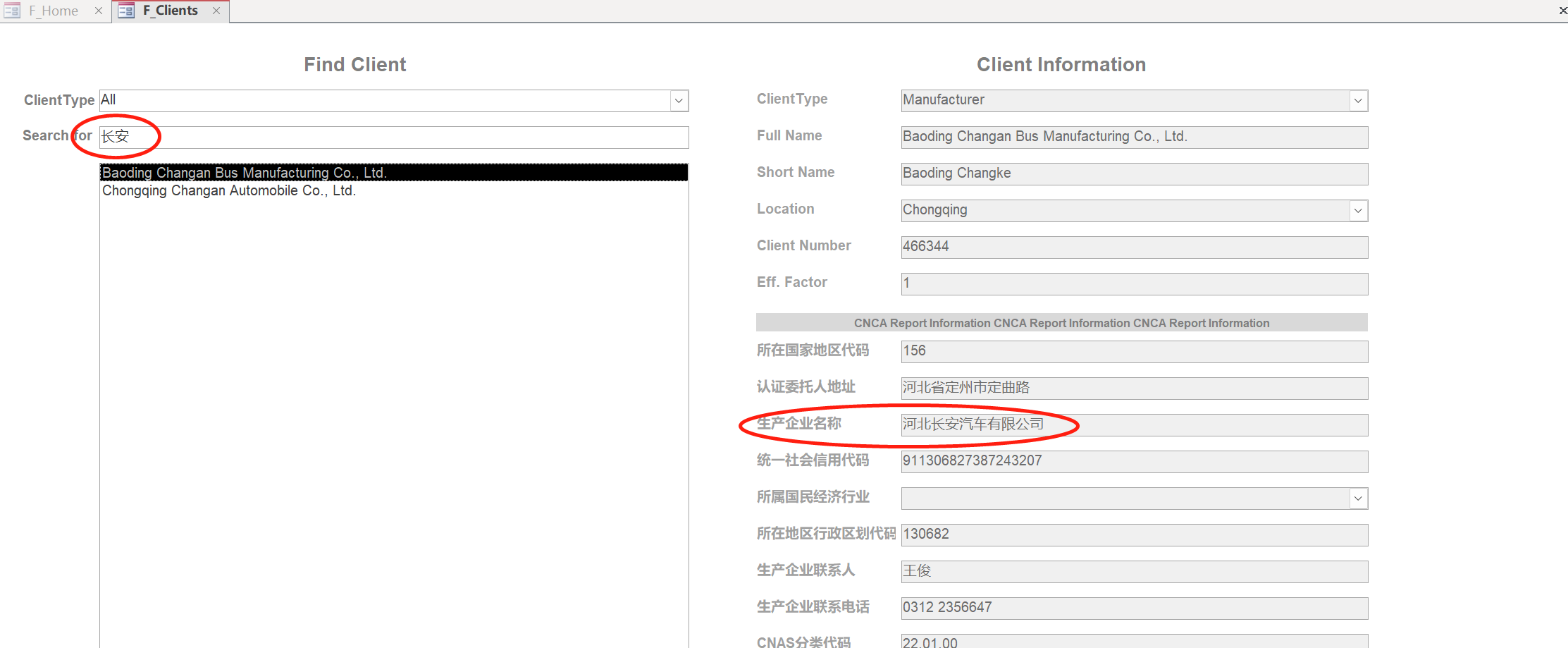Click the 所在国家地区代码 field 156
The height and width of the screenshot is (648, 1568).
click(x=1135, y=352)
